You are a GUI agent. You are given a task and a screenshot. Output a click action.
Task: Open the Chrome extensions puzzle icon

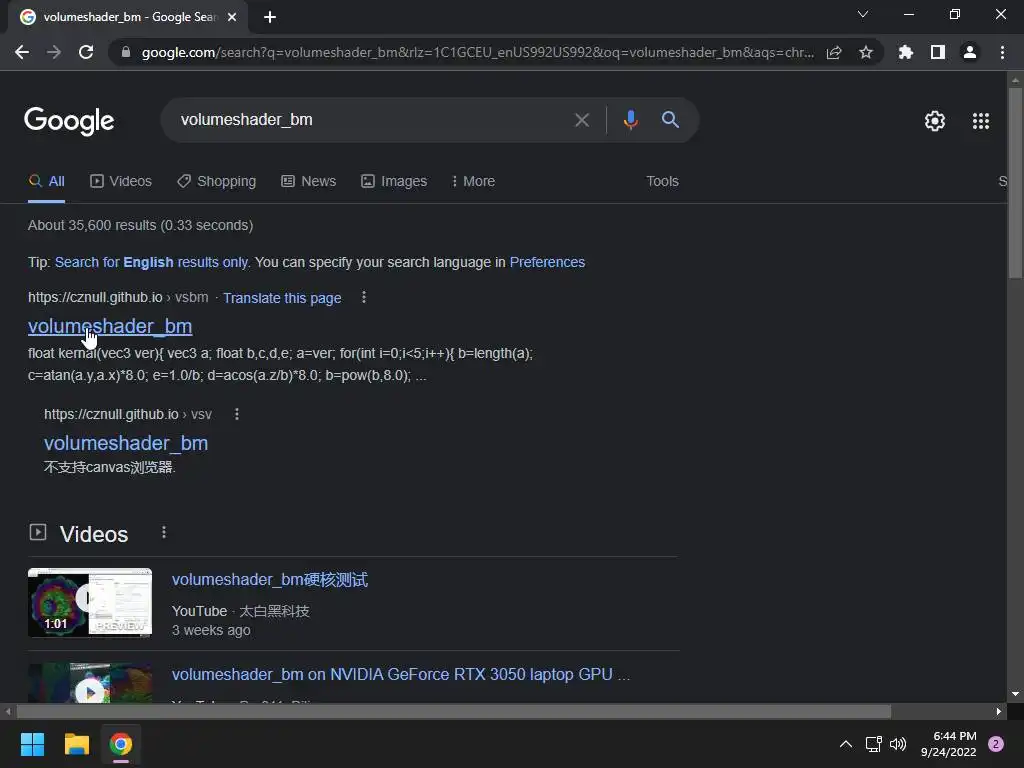coord(906,52)
